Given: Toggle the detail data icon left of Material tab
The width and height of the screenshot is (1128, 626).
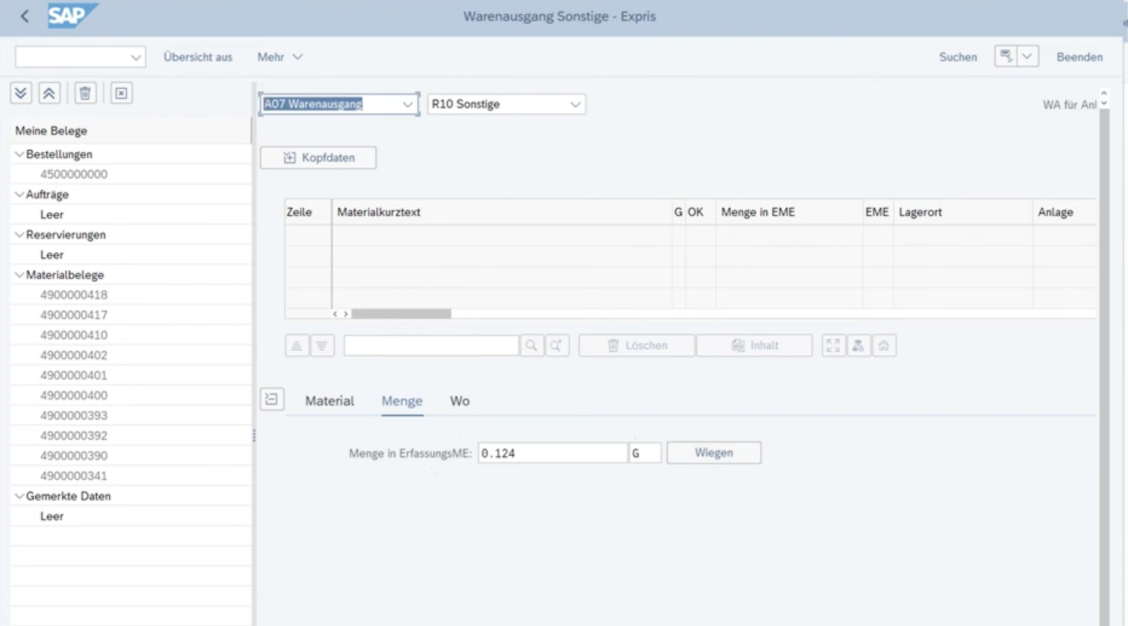Looking at the screenshot, I should pyautogui.click(x=270, y=400).
